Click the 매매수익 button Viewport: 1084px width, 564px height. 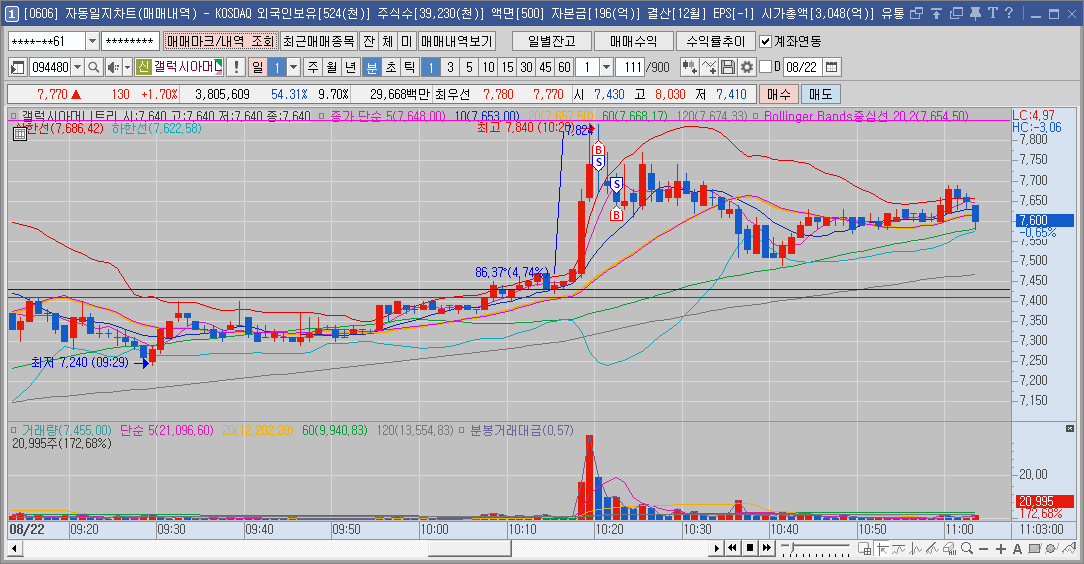point(633,41)
